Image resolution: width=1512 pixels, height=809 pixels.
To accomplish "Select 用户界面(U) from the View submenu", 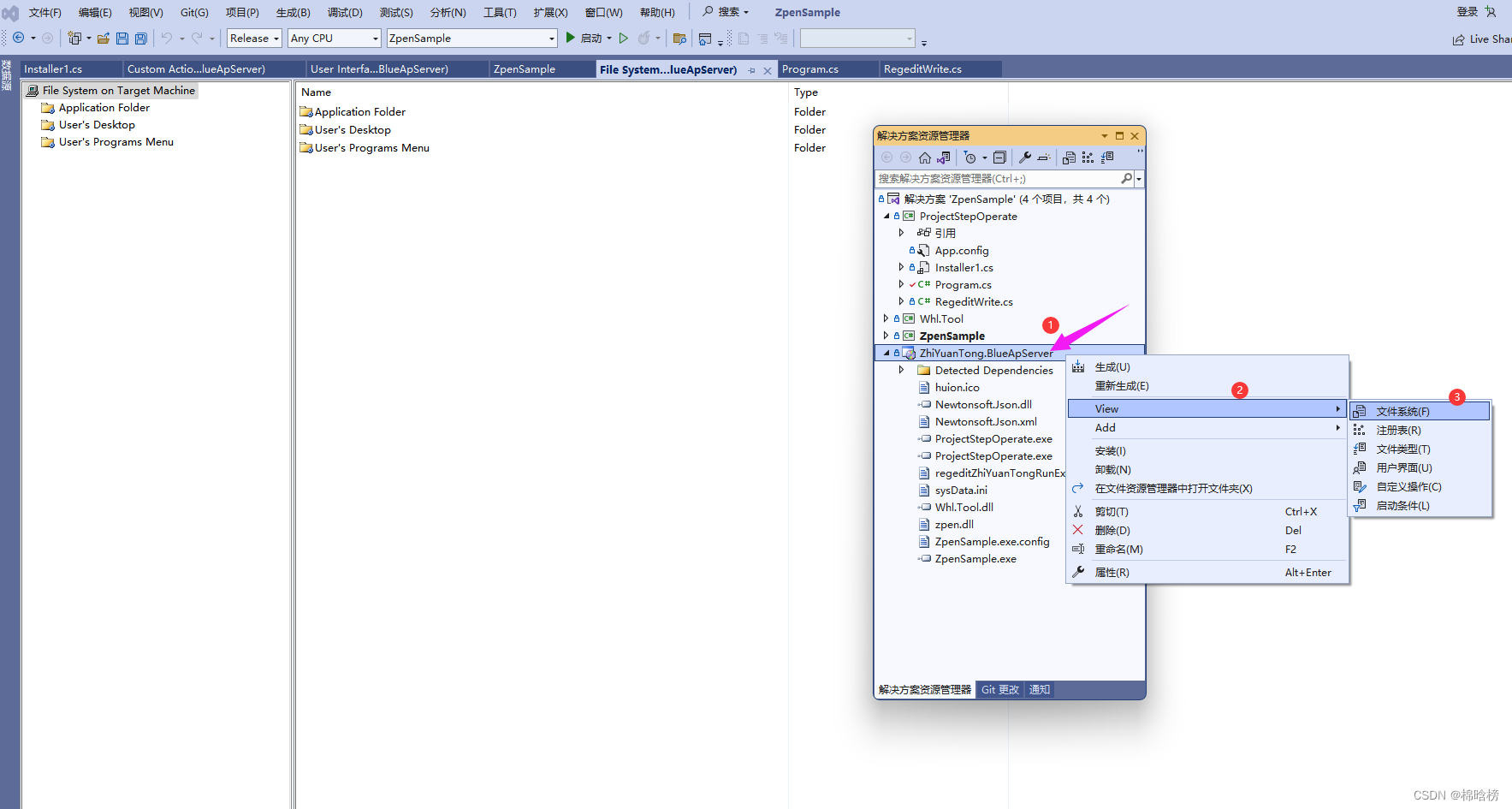I will tap(1420, 467).
